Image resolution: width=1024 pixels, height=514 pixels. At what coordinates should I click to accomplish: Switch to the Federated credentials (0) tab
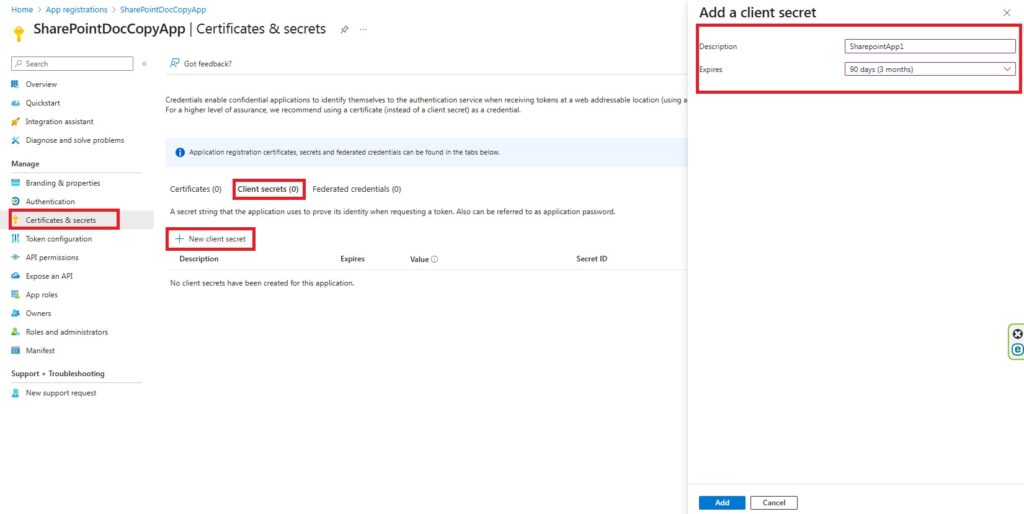coord(357,189)
